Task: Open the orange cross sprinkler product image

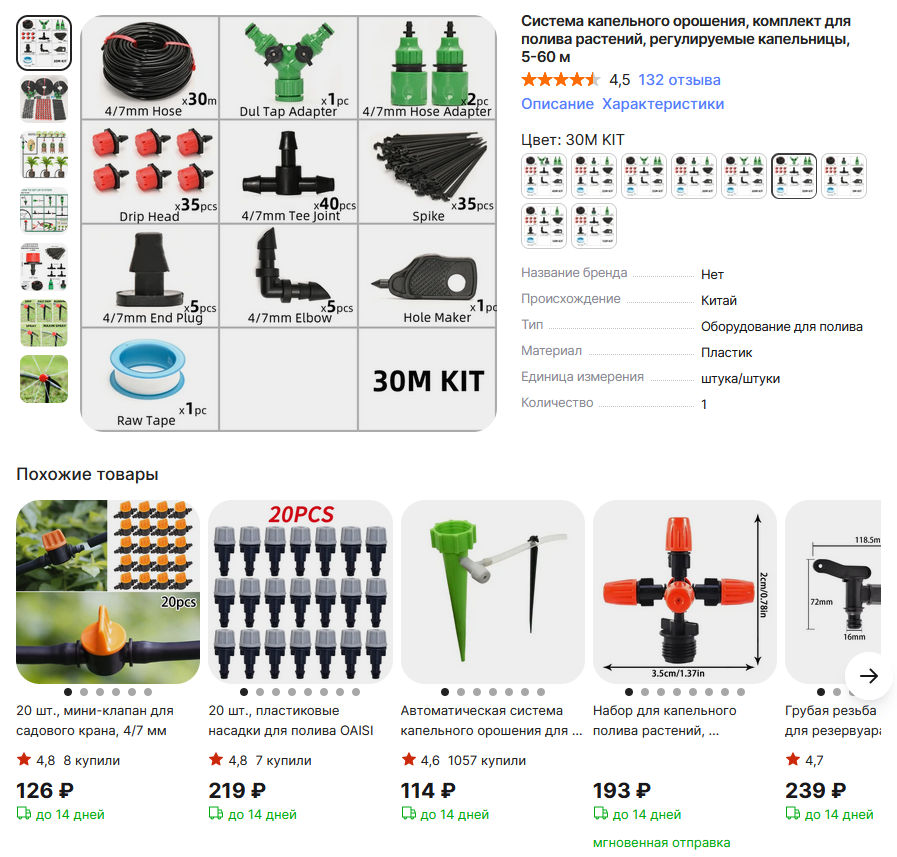Action: [x=685, y=592]
